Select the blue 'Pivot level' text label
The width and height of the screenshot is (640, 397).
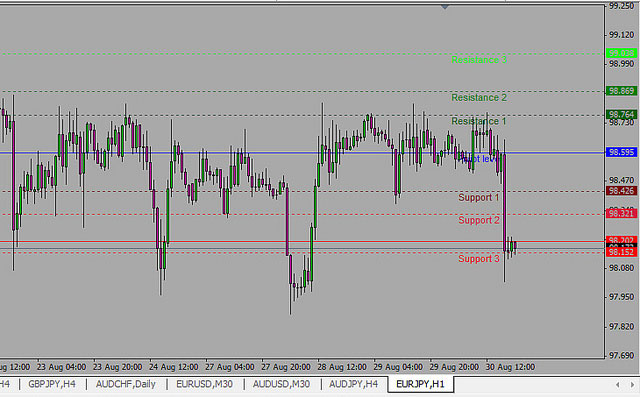click(478, 159)
